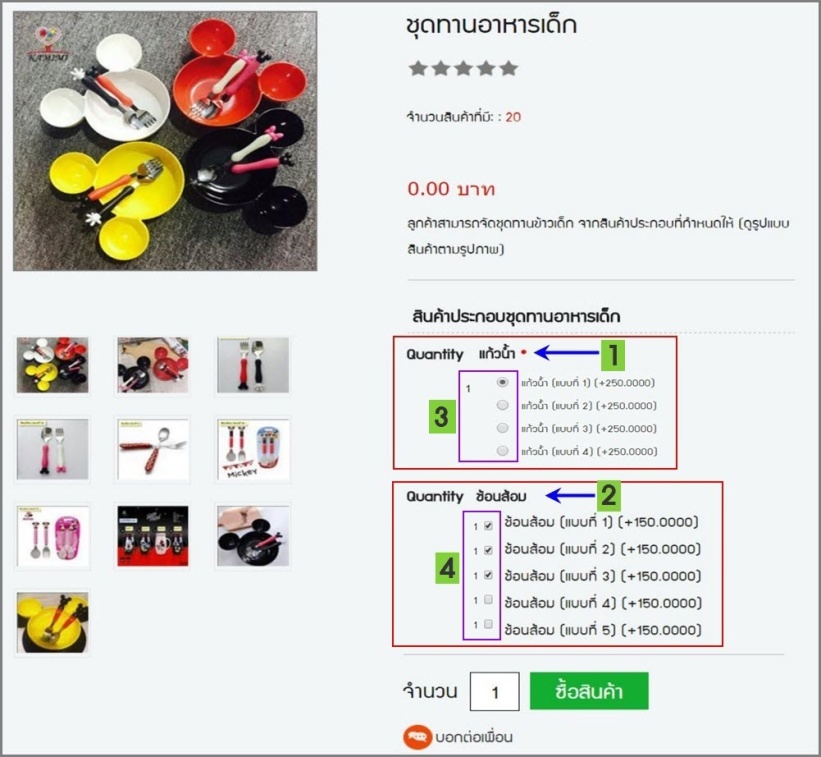Viewport: 821px width, 757px height.
Task: Click the main product image
Action: coord(165,141)
